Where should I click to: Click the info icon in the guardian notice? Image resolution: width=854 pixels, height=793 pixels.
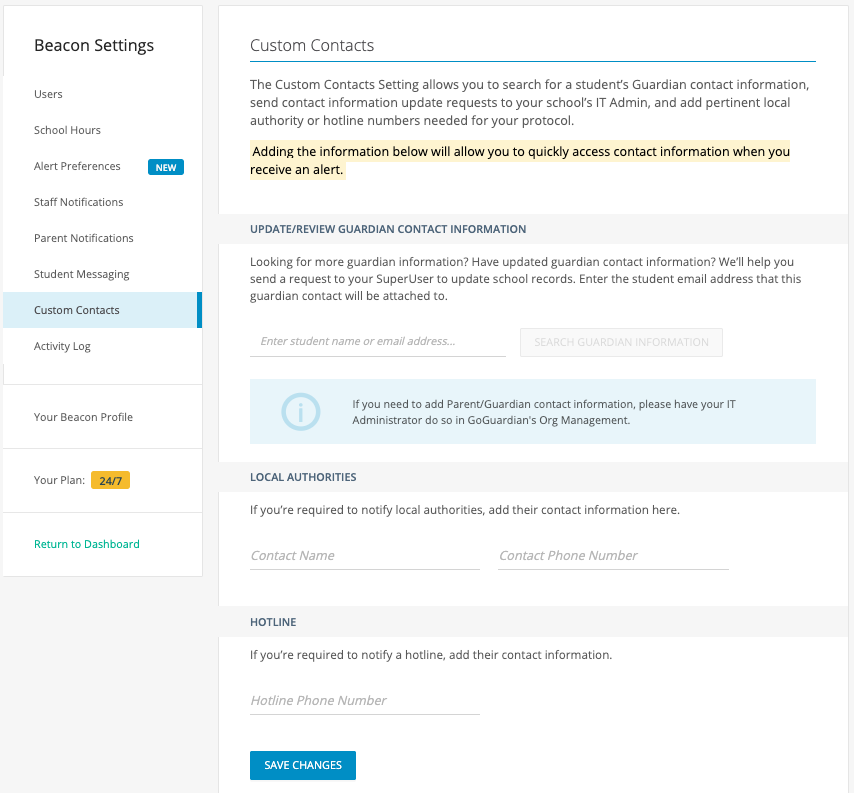pyautogui.click(x=300, y=411)
